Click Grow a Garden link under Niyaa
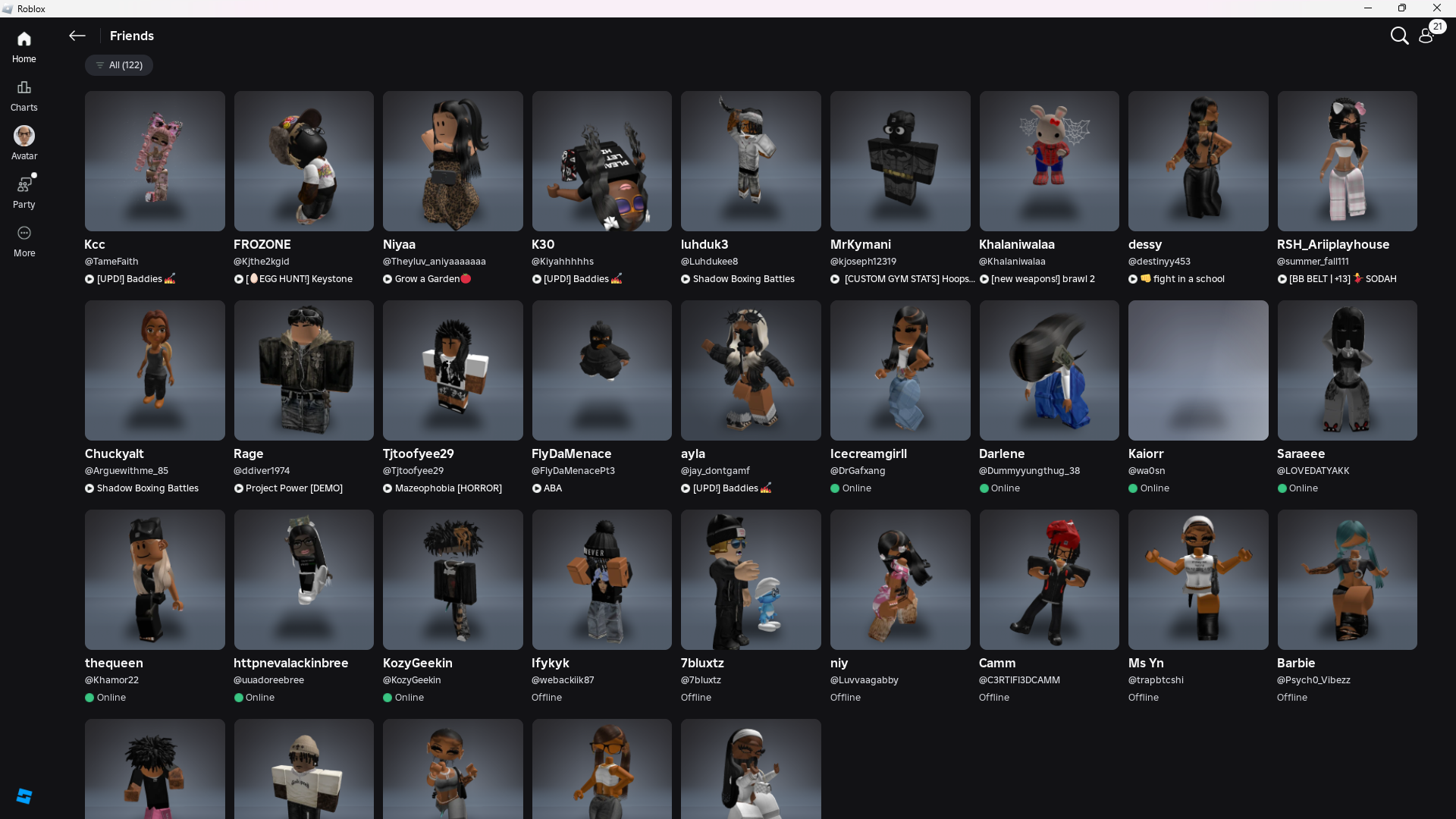This screenshot has width=1456, height=819. [427, 279]
